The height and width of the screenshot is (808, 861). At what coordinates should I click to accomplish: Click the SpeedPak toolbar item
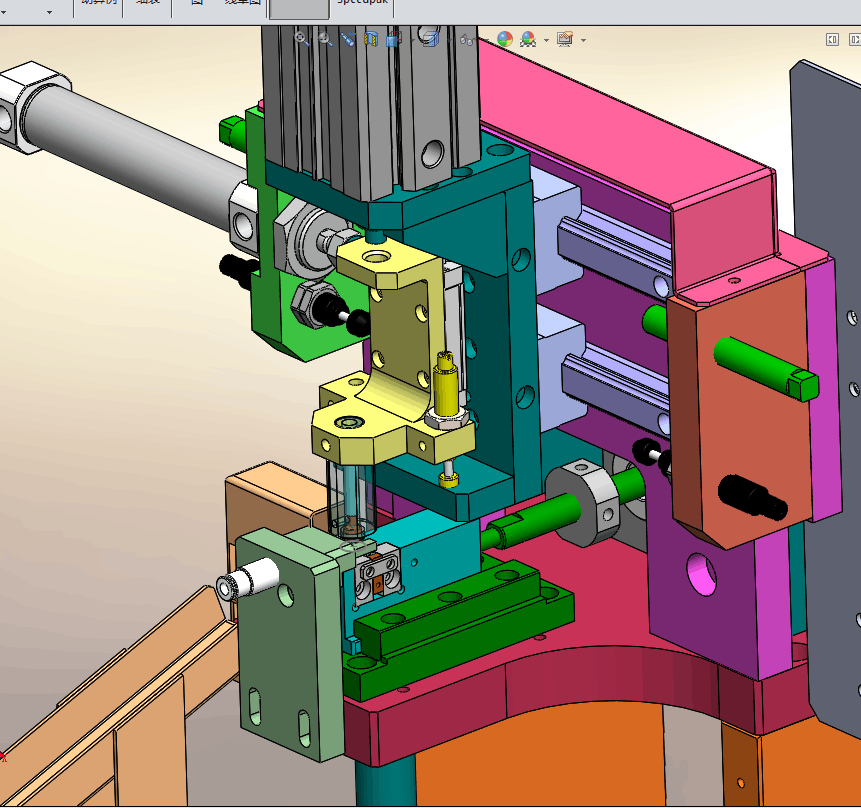coord(362,3)
